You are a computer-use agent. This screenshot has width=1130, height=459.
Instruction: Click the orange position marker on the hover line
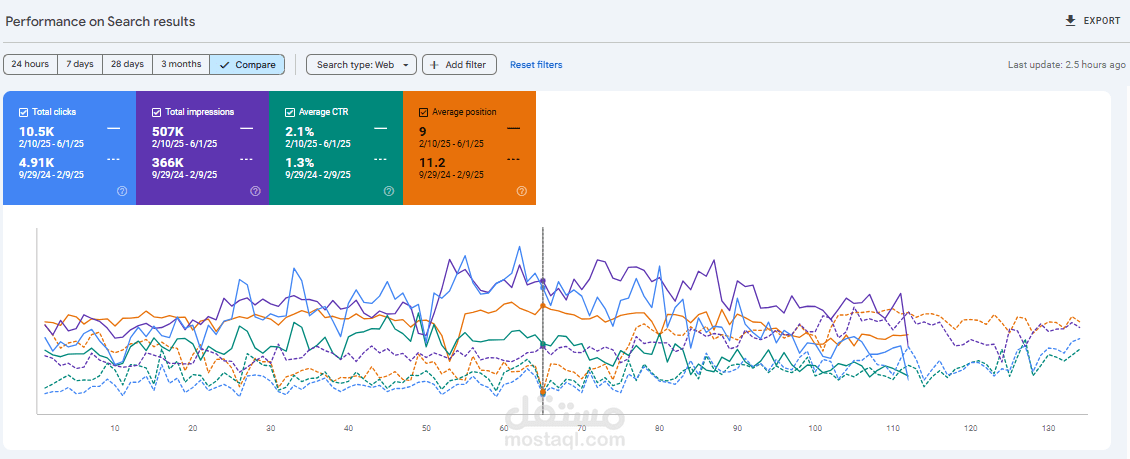point(543,306)
